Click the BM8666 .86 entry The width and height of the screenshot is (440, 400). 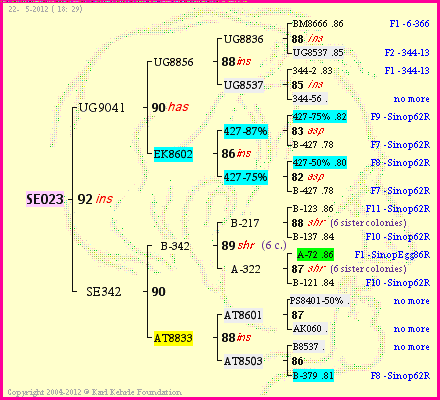318,24
